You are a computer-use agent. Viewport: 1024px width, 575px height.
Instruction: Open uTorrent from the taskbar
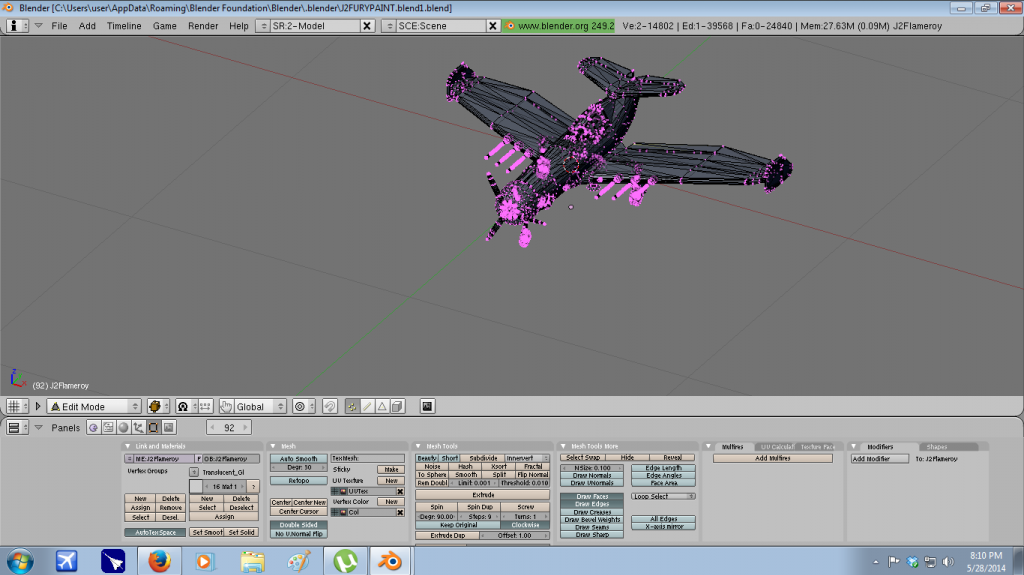click(x=345, y=561)
